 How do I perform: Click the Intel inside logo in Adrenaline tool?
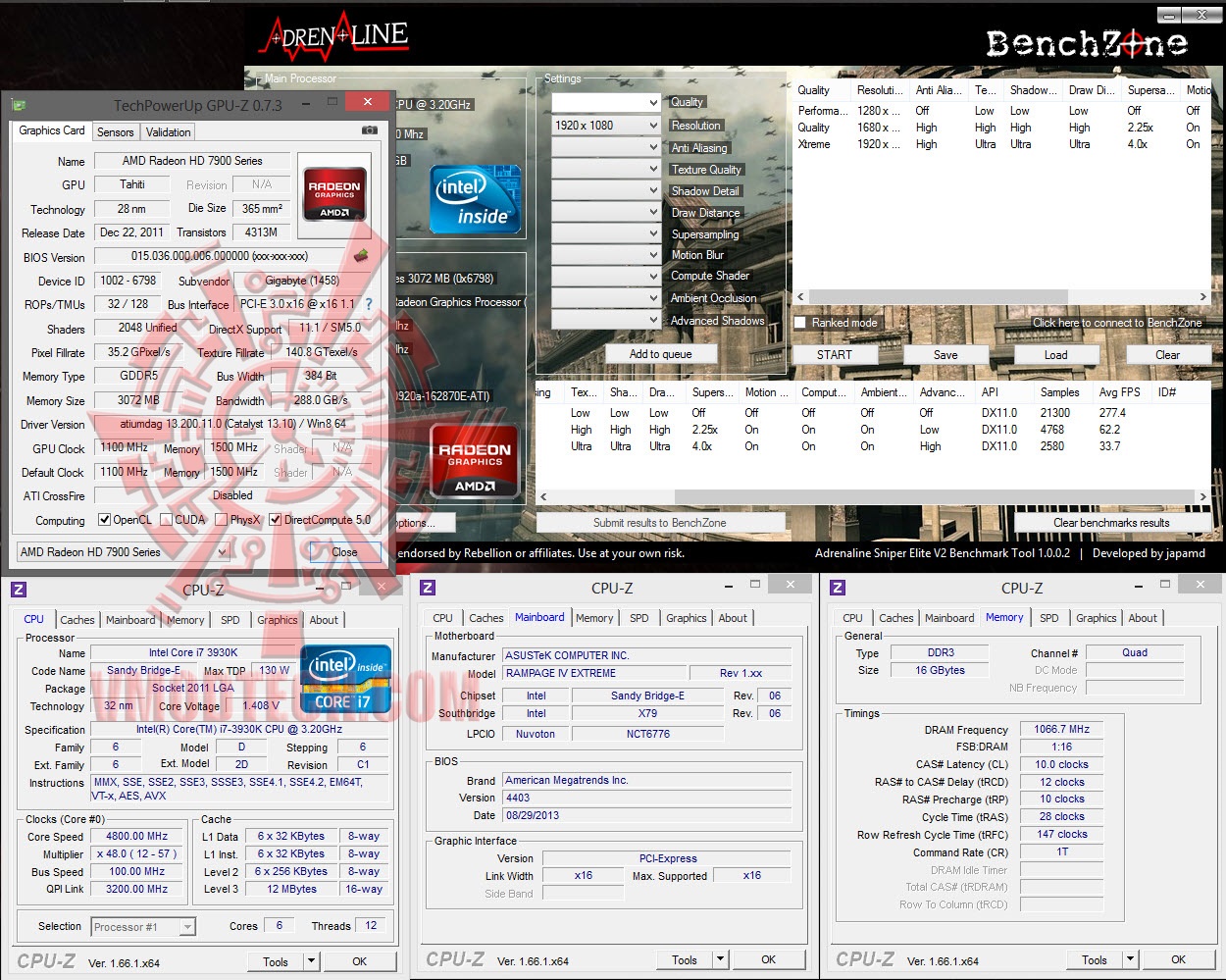(475, 199)
